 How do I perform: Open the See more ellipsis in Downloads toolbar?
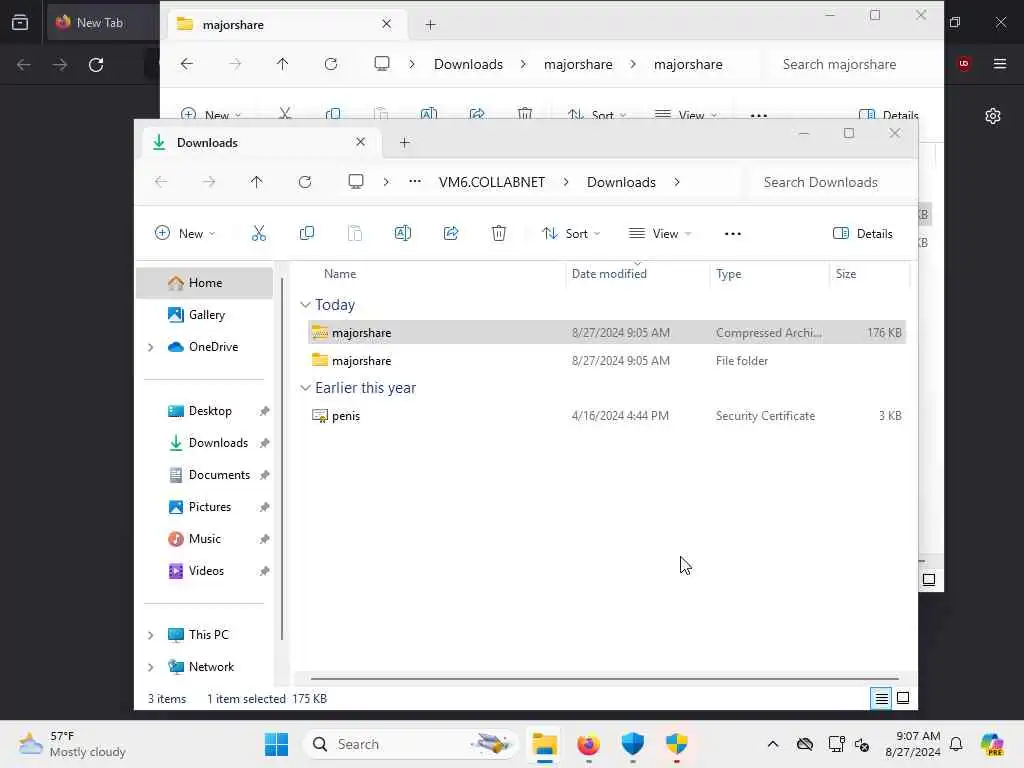pyautogui.click(x=733, y=234)
